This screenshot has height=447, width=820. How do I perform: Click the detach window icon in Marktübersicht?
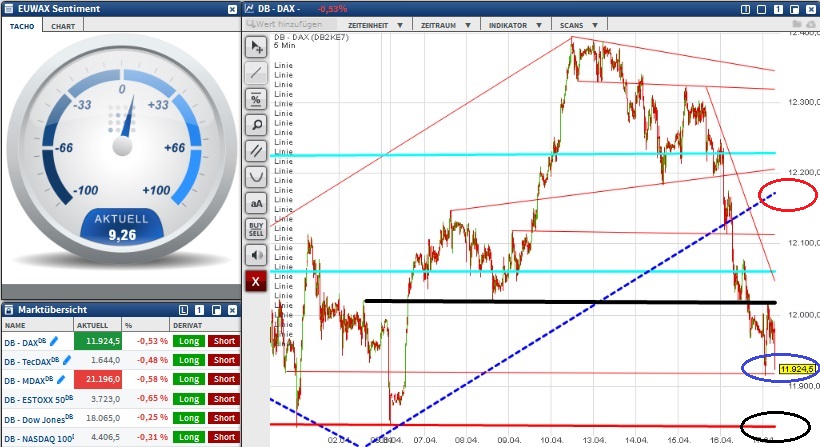(217, 310)
